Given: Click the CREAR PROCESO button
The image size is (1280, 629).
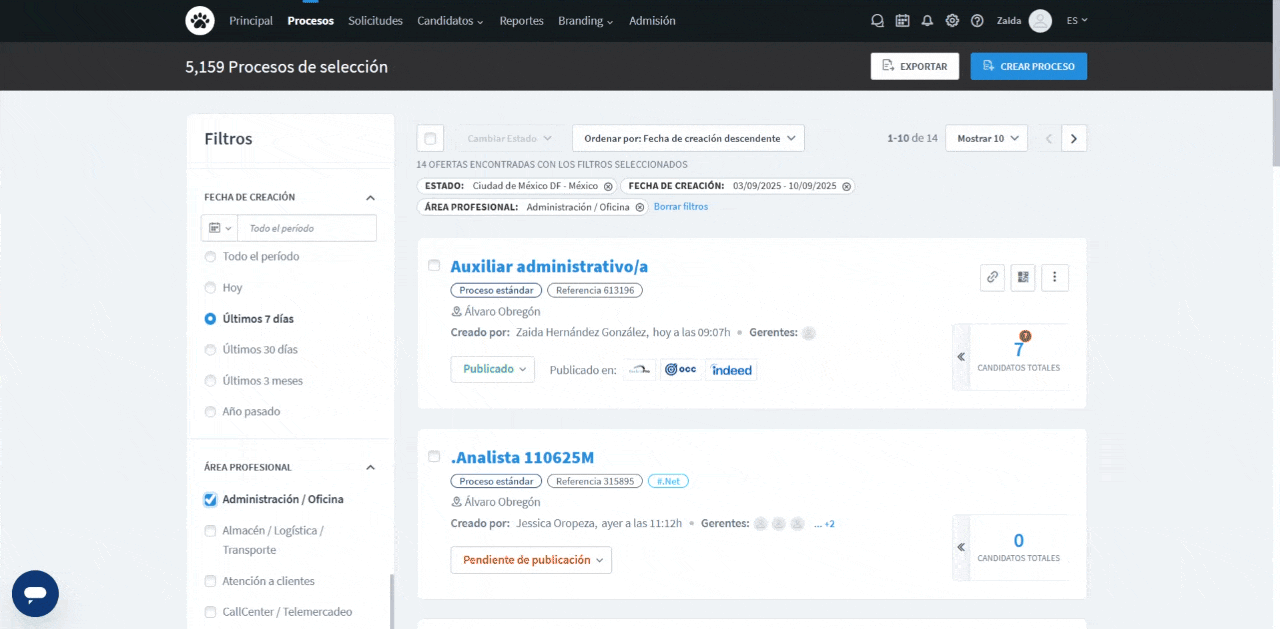Looking at the screenshot, I should pyautogui.click(x=1028, y=66).
